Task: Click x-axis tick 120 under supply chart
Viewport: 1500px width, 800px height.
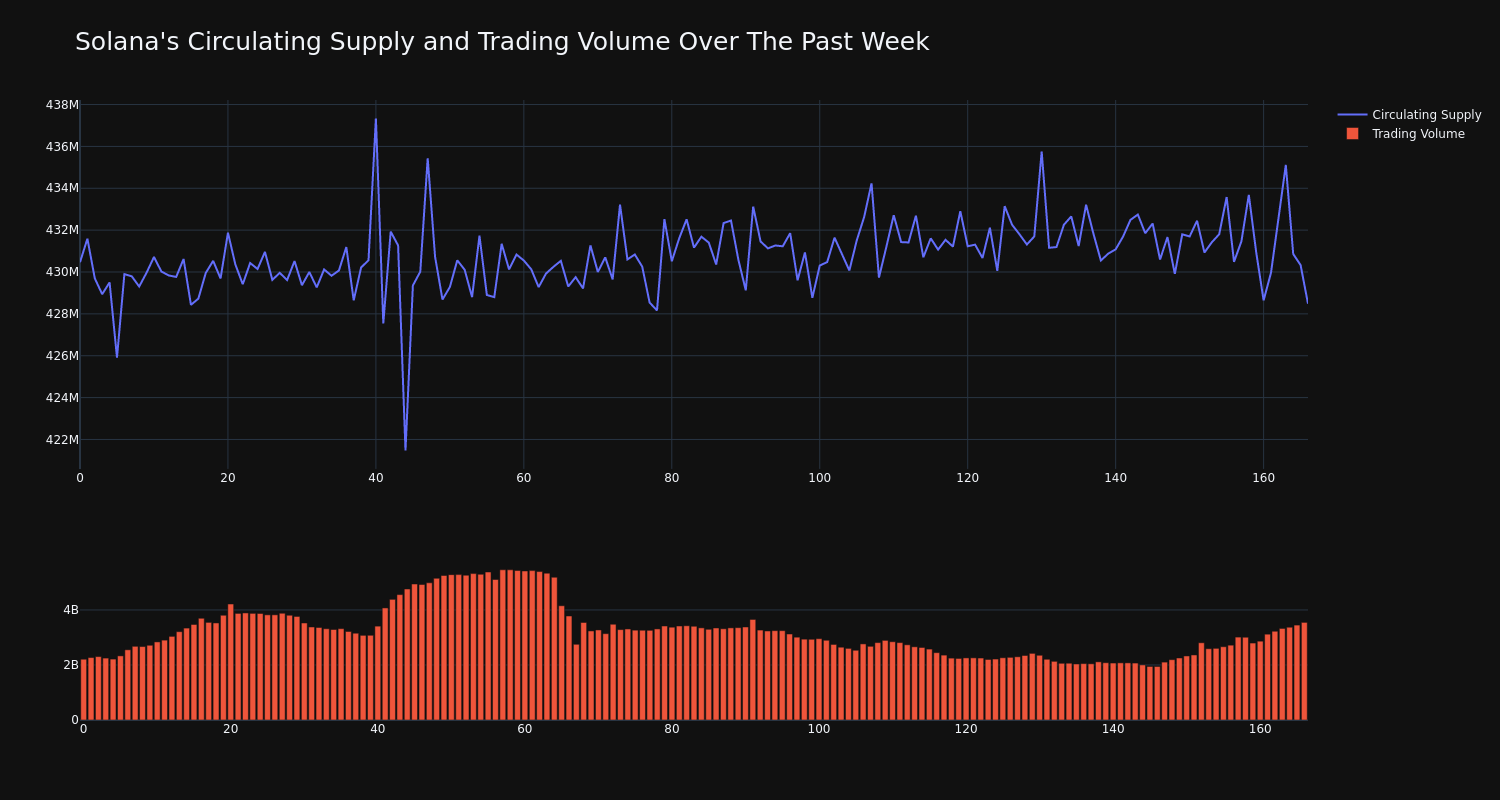Action: [968, 478]
